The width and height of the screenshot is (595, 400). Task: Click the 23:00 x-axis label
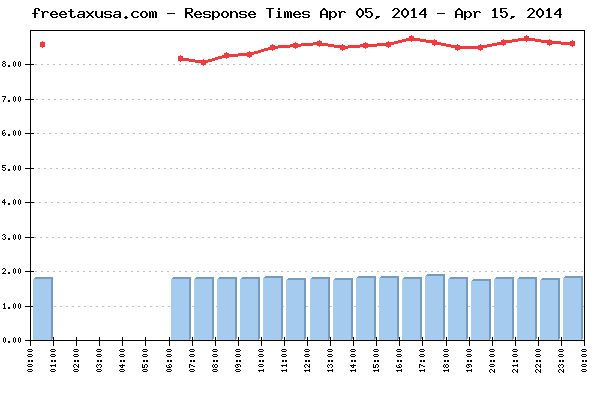(562, 361)
